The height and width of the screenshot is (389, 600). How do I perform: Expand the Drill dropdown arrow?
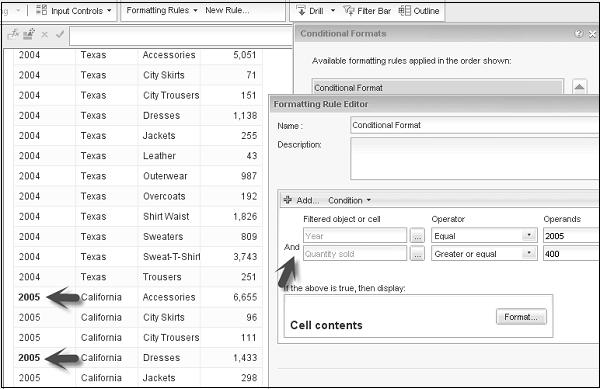coord(333,11)
